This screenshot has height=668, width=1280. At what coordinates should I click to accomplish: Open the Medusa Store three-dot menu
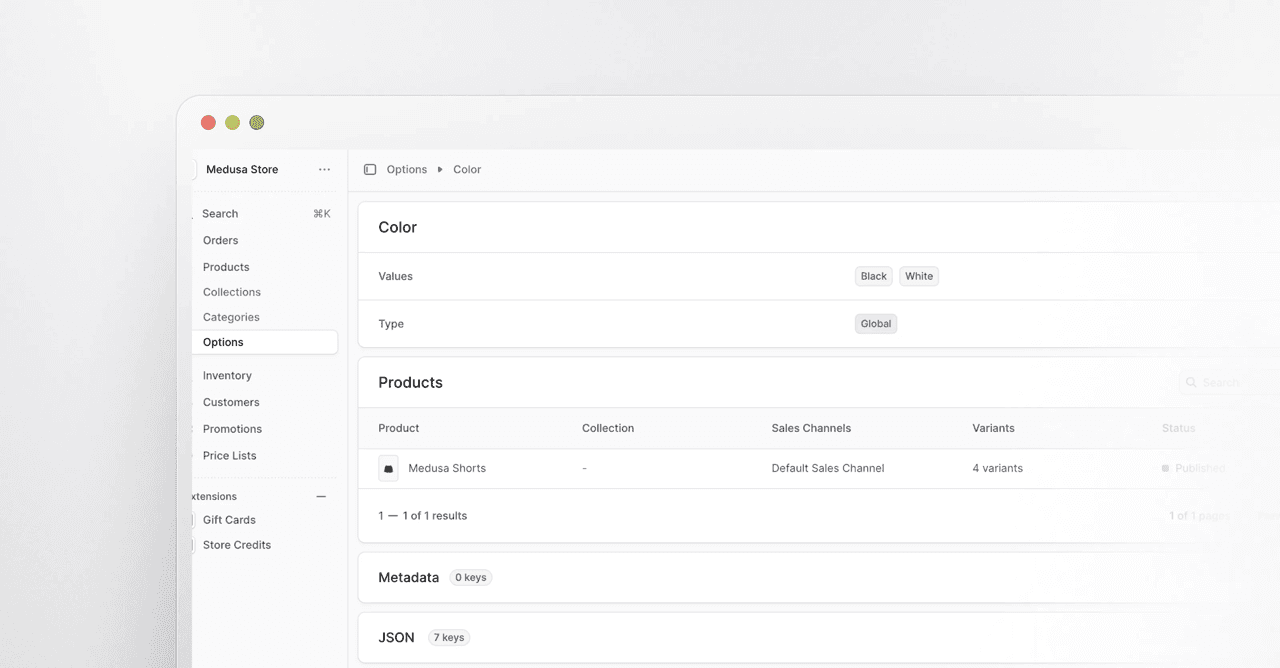(x=324, y=170)
